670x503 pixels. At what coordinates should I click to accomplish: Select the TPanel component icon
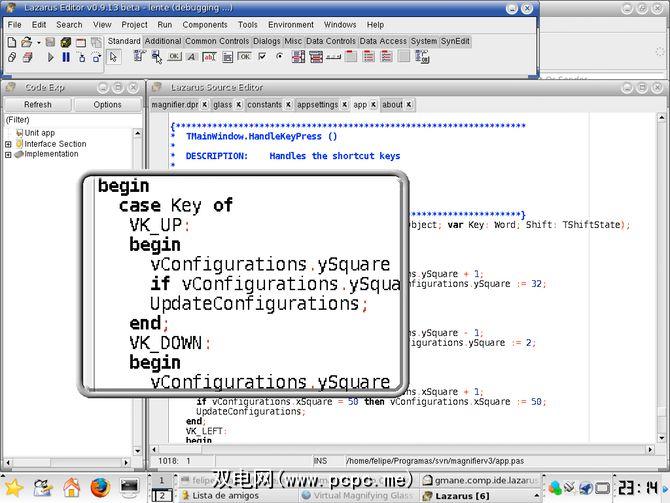404,56
